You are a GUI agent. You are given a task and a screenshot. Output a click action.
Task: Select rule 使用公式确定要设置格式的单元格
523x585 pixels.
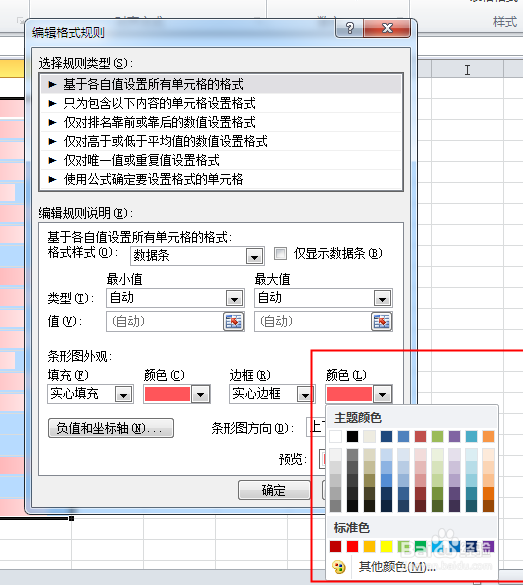(x=221, y=179)
